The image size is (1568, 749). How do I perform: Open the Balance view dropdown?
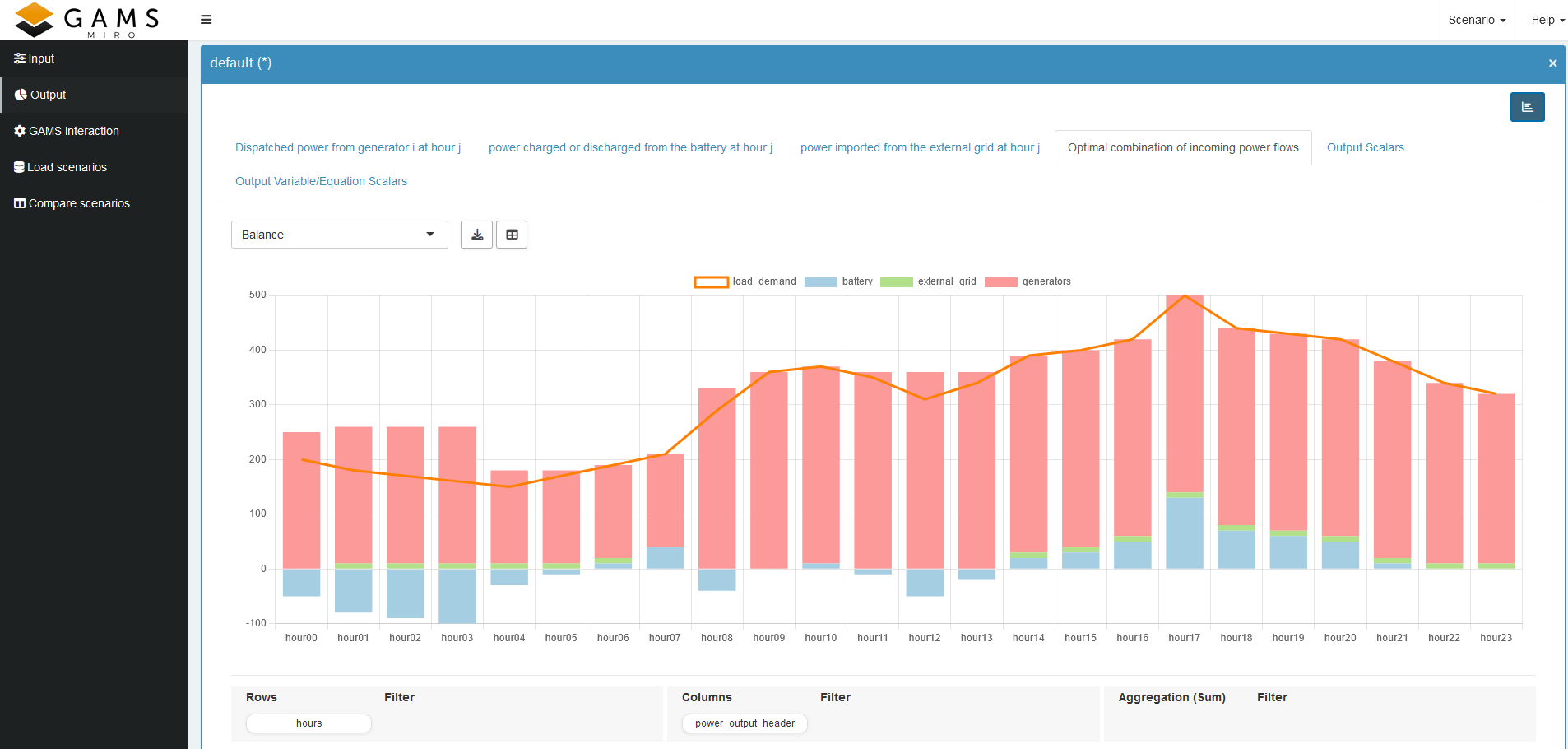pos(339,234)
